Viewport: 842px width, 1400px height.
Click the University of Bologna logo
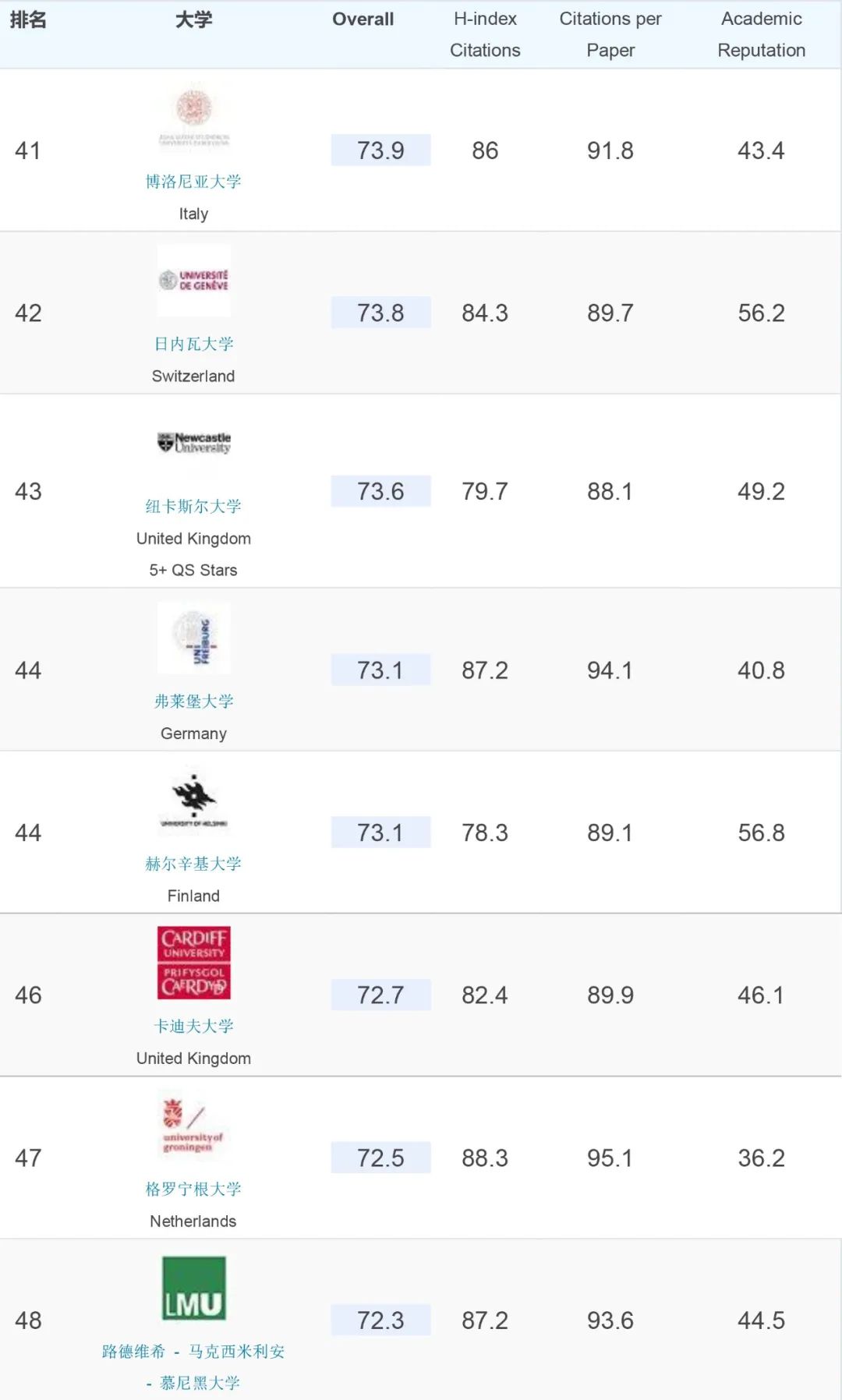(193, 118)
